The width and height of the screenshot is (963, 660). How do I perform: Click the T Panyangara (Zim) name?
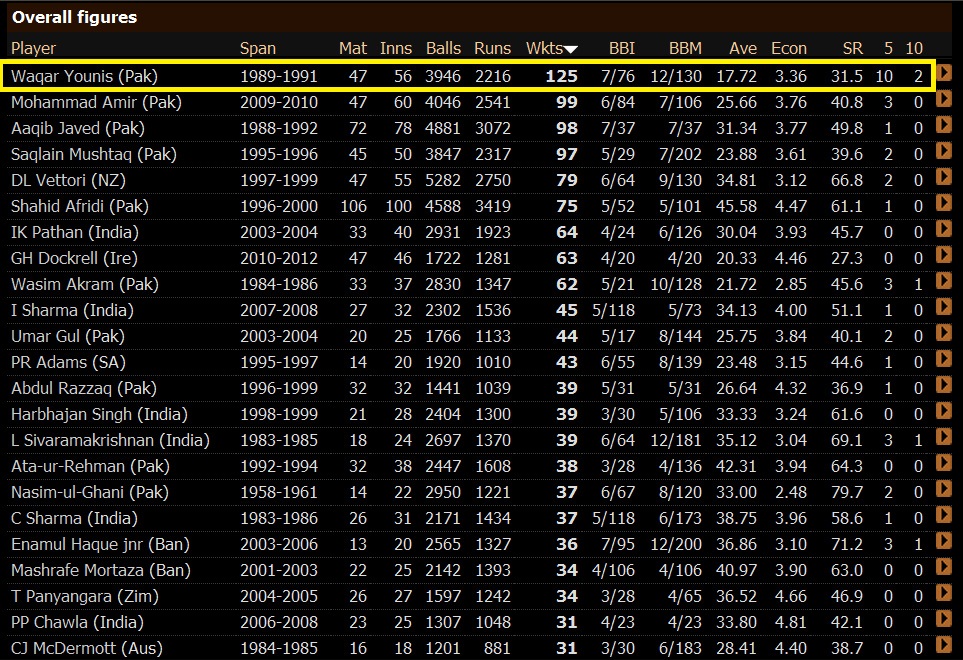(85, 596)
